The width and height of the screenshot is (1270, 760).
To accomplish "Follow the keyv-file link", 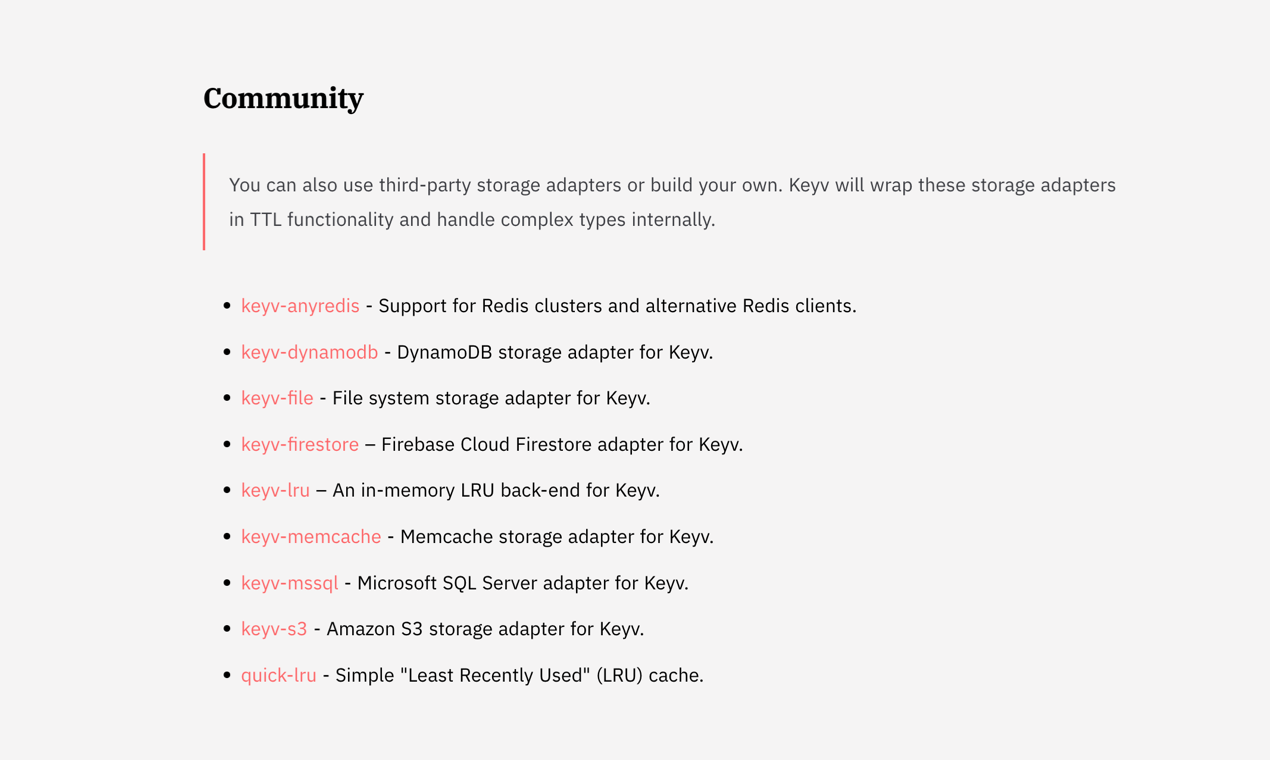I will click(x=277, y=398).
